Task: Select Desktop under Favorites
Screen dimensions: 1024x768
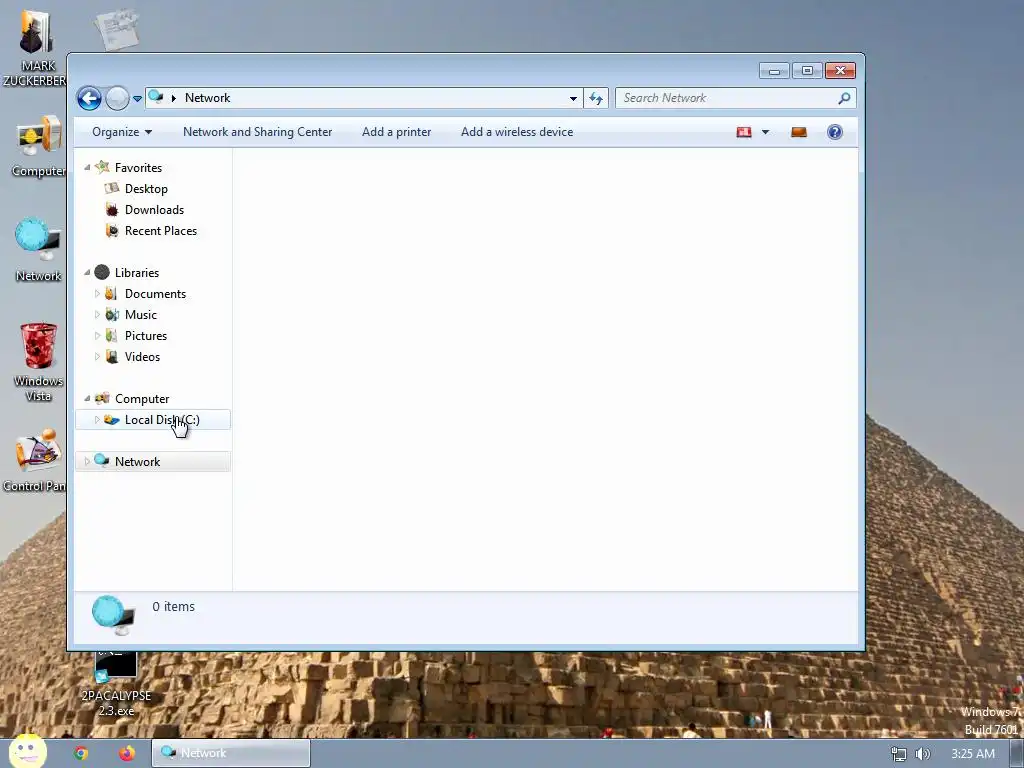Action: 146,189
